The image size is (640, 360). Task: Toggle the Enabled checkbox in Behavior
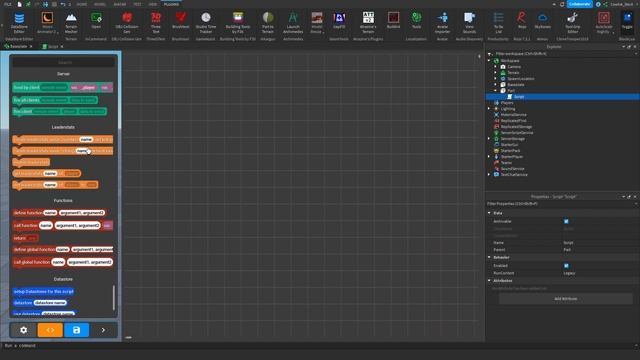coord(566,266)
